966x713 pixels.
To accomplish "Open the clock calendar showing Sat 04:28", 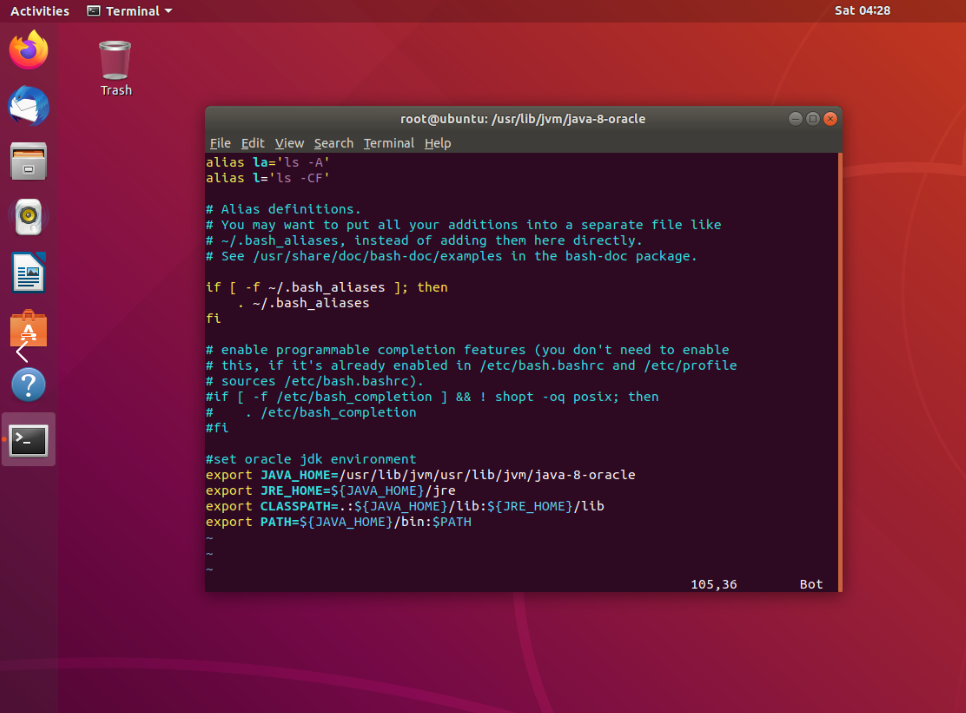I will click(x=862, y=11).
